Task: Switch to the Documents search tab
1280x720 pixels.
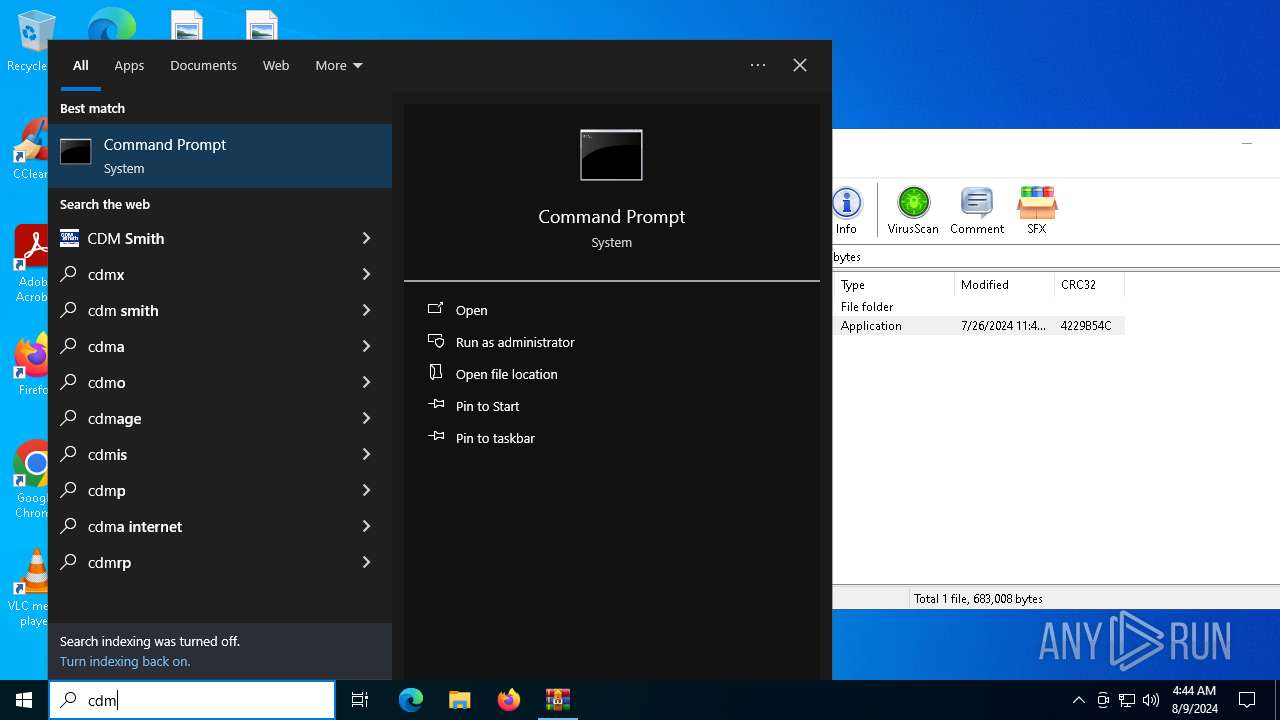Action: click(203, 65)
